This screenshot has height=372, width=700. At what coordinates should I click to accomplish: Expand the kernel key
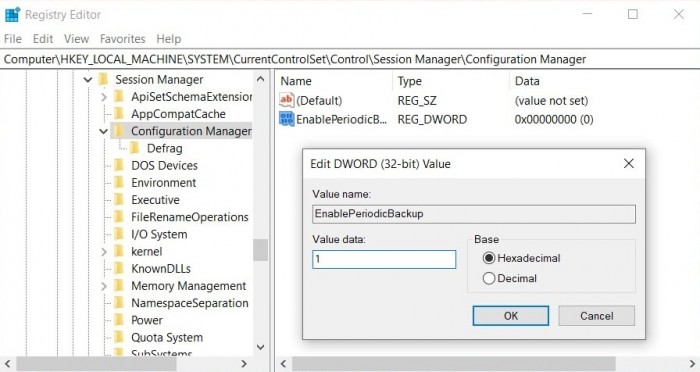tap(104, 251)
